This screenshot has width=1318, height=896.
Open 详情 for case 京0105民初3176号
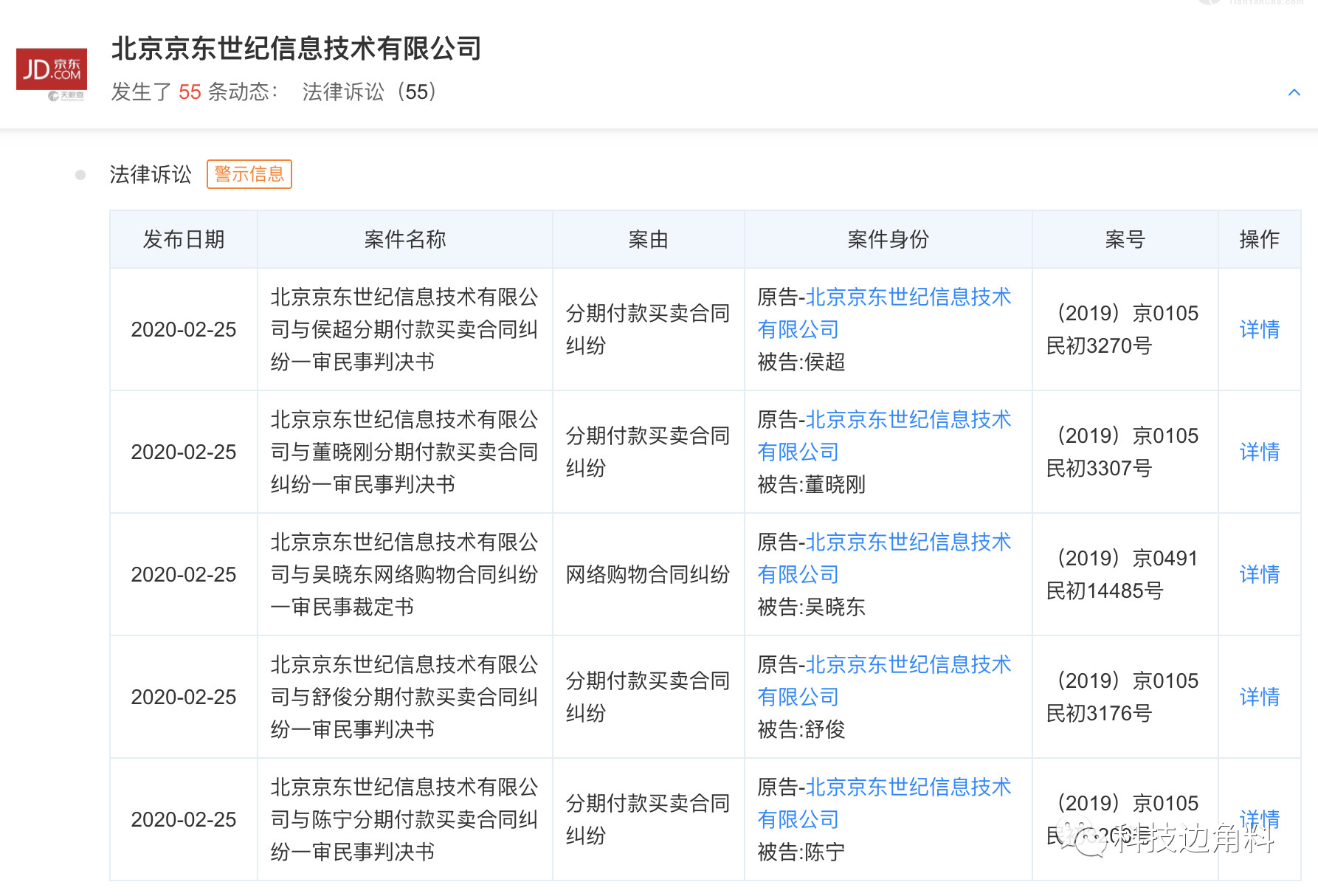[1259, 697]
